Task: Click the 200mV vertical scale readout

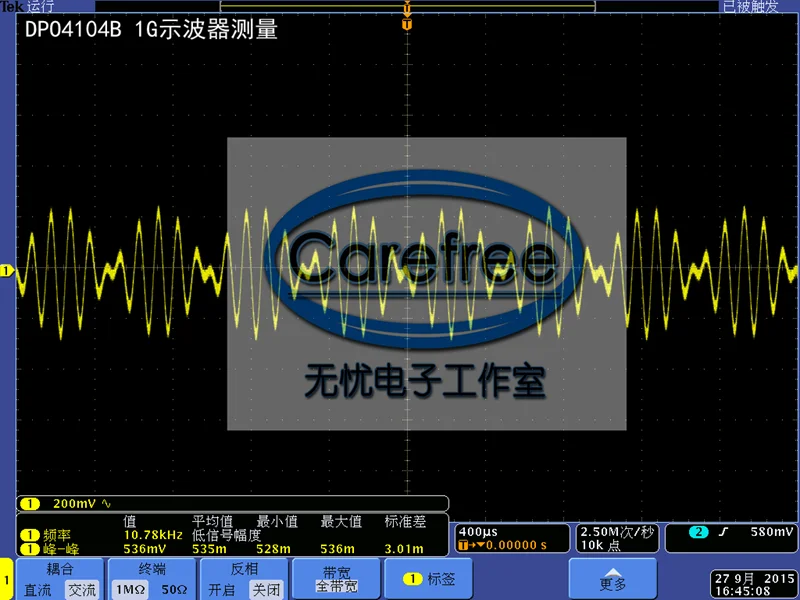Action: tap(74, 504)
